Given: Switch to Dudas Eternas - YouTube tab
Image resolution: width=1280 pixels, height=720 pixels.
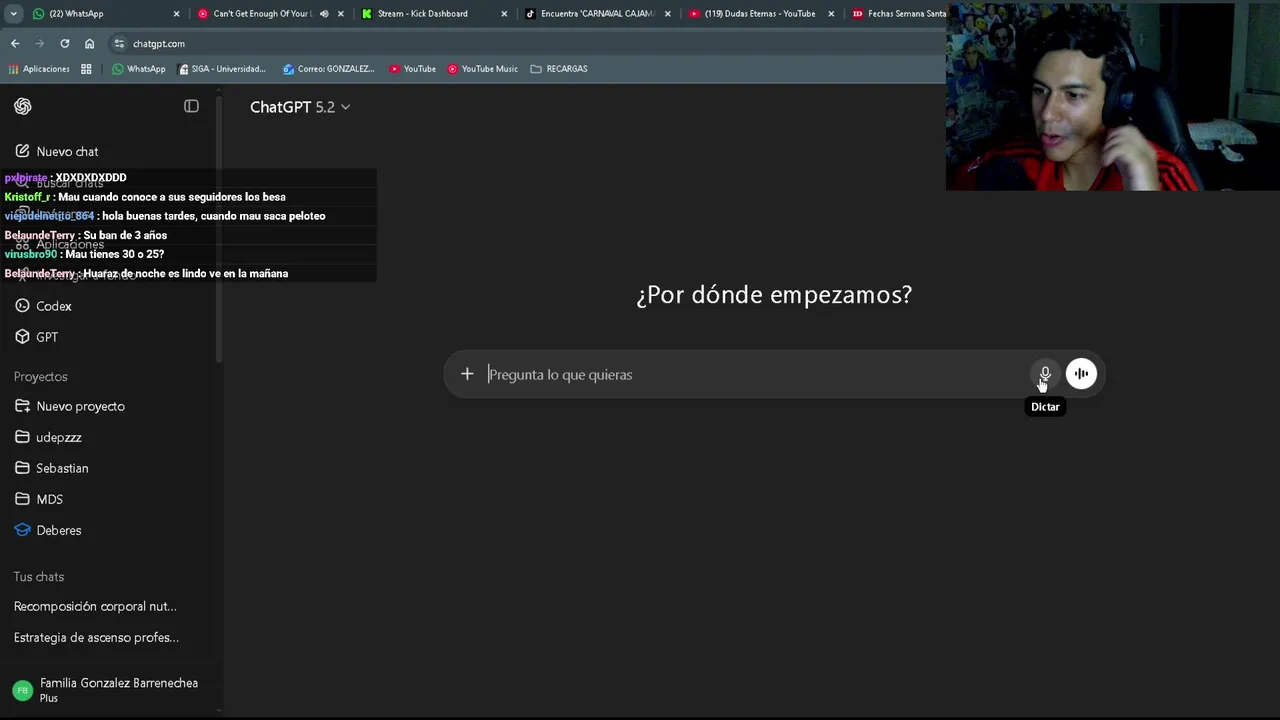Looking at the screenshot, I should (x=760, y=14).
